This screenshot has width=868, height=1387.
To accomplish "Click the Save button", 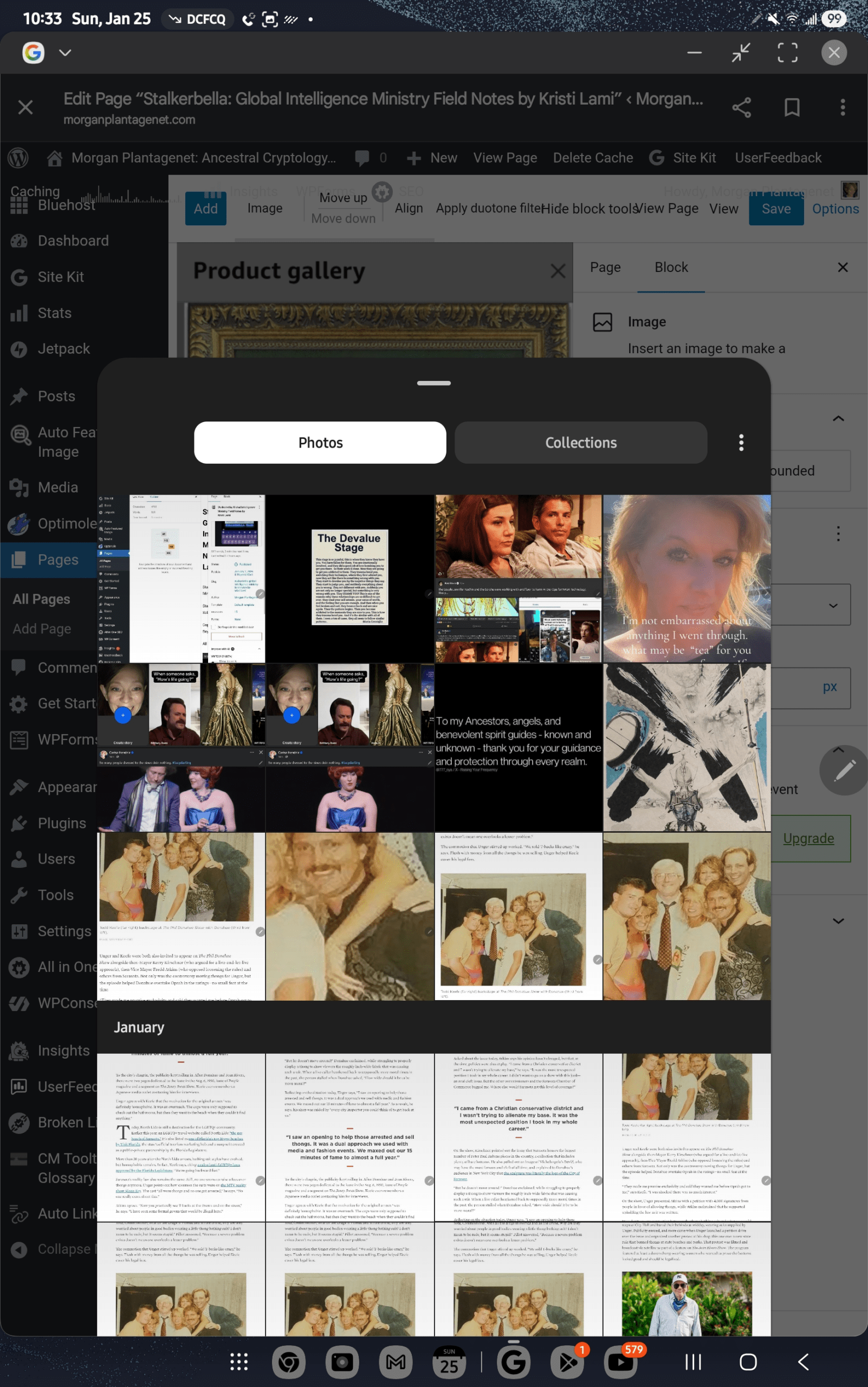I will [x=775, y=209].
